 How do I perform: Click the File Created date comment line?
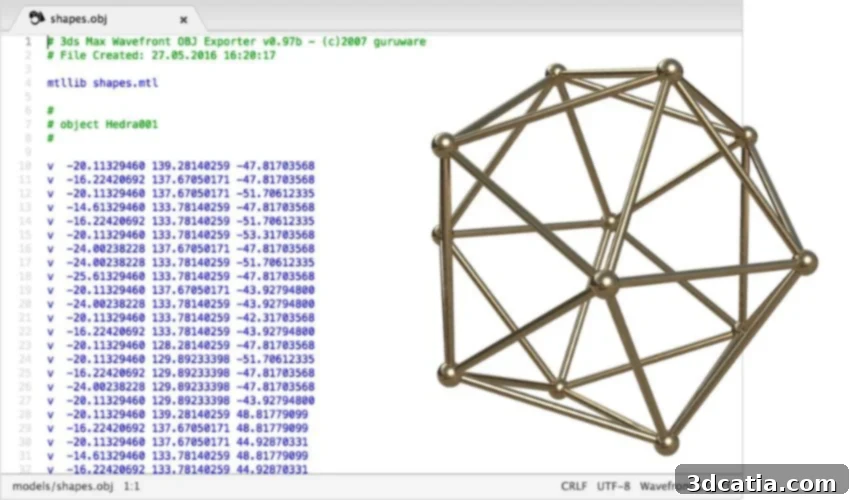tap(161, 55)
